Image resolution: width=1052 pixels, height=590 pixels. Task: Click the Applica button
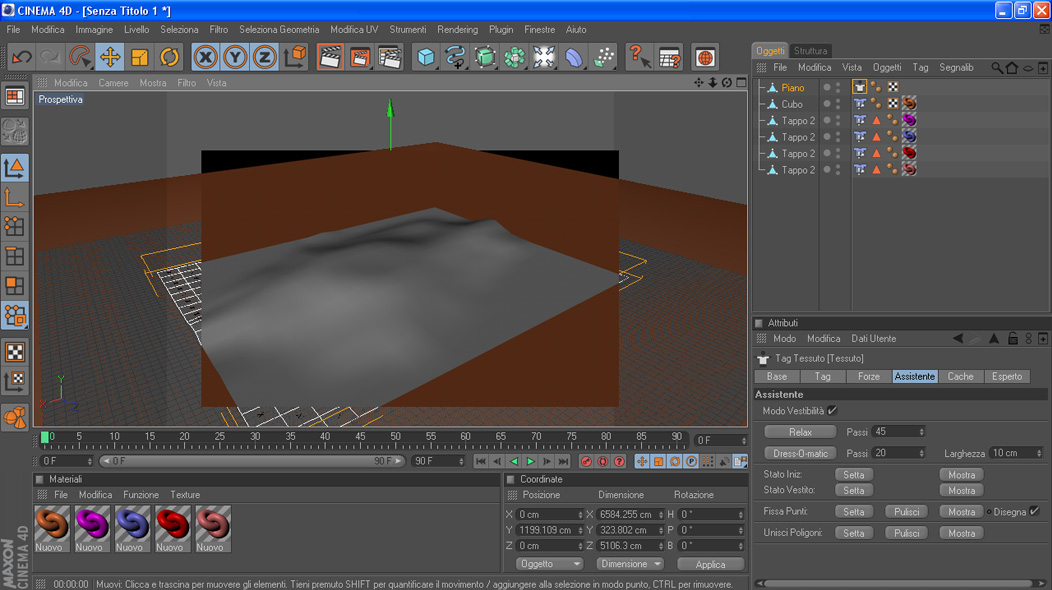710,564
